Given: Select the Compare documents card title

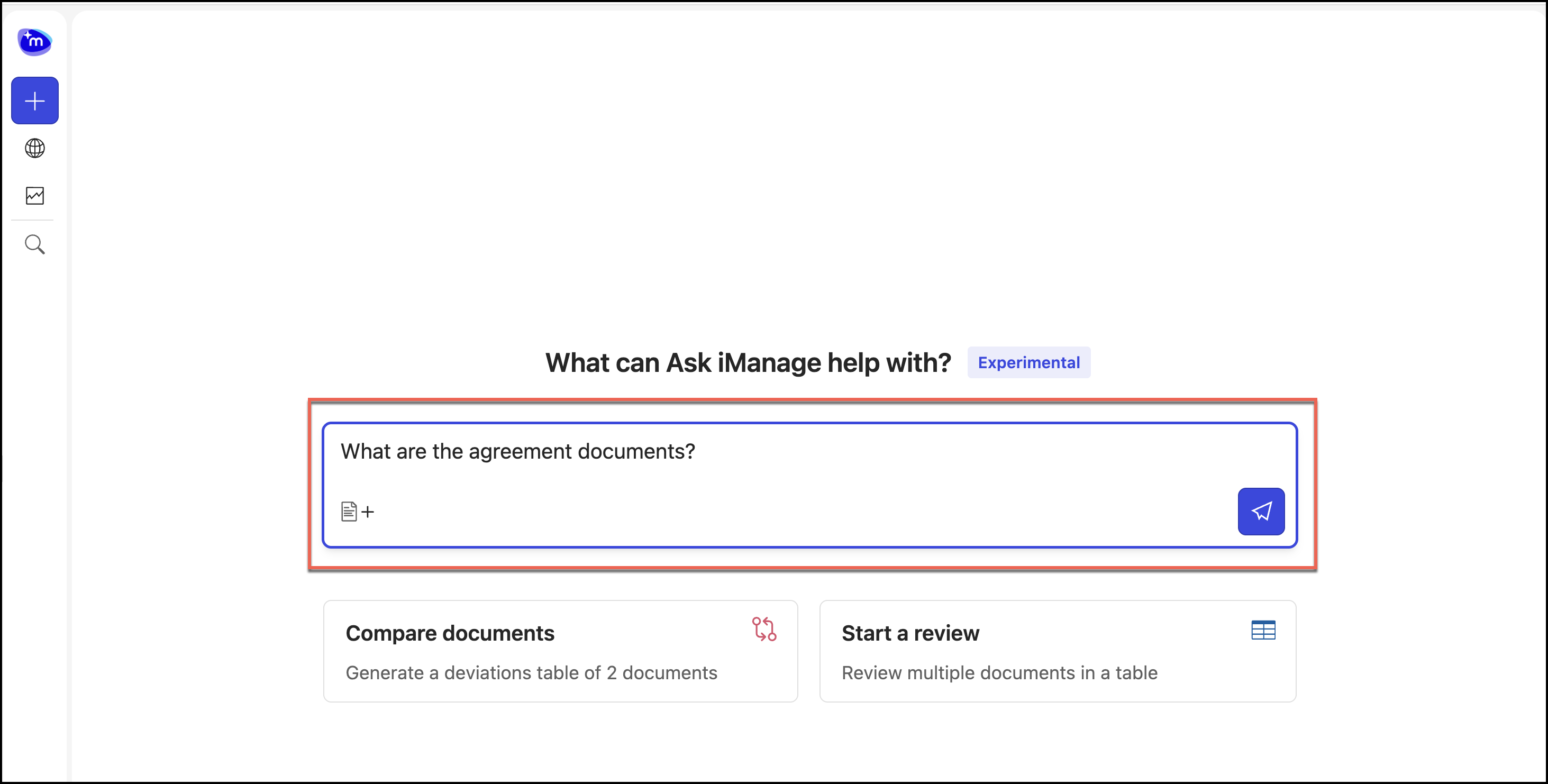Looking at the screenshot, I should (450, 633).
